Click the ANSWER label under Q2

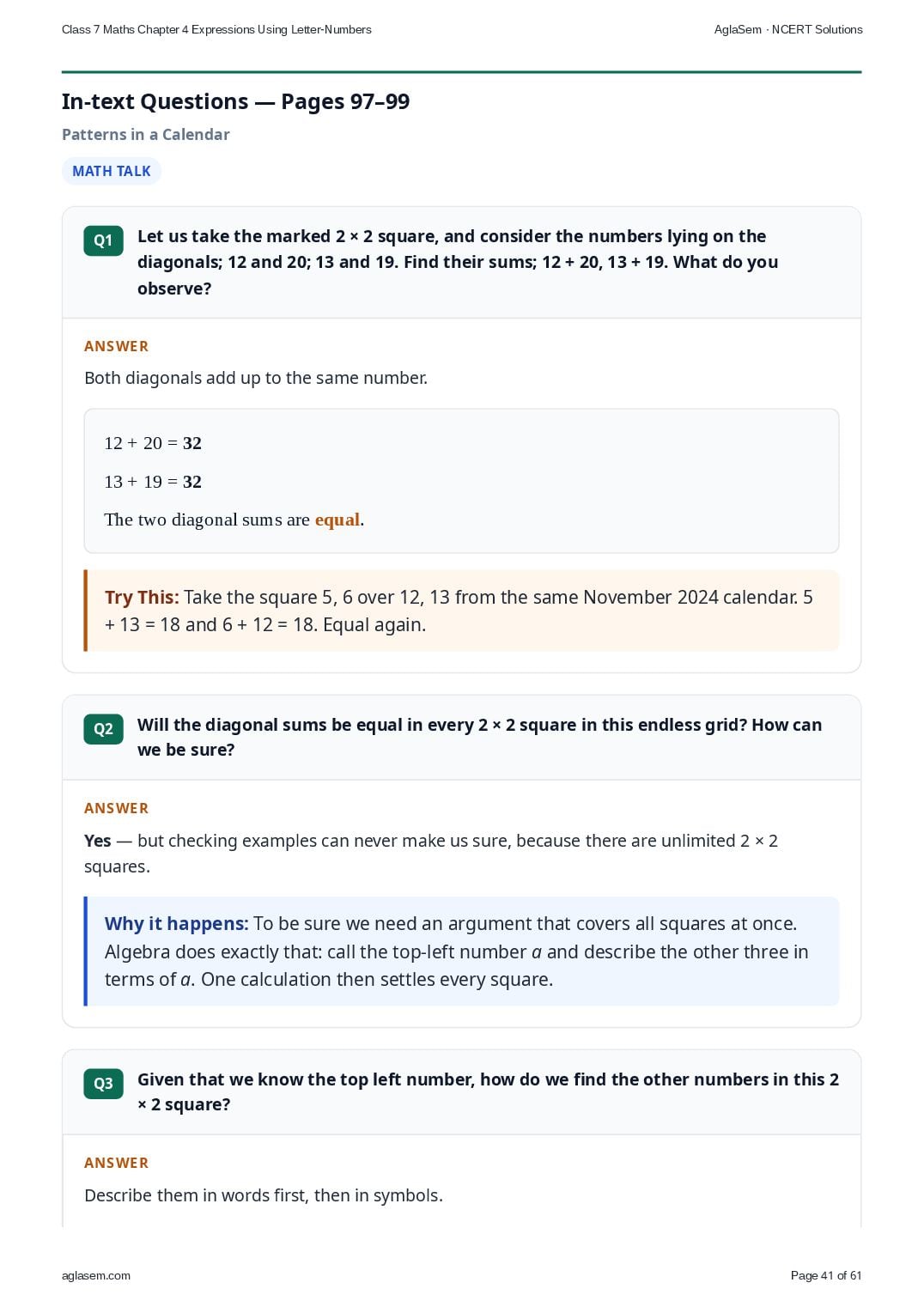pos(117,808)
